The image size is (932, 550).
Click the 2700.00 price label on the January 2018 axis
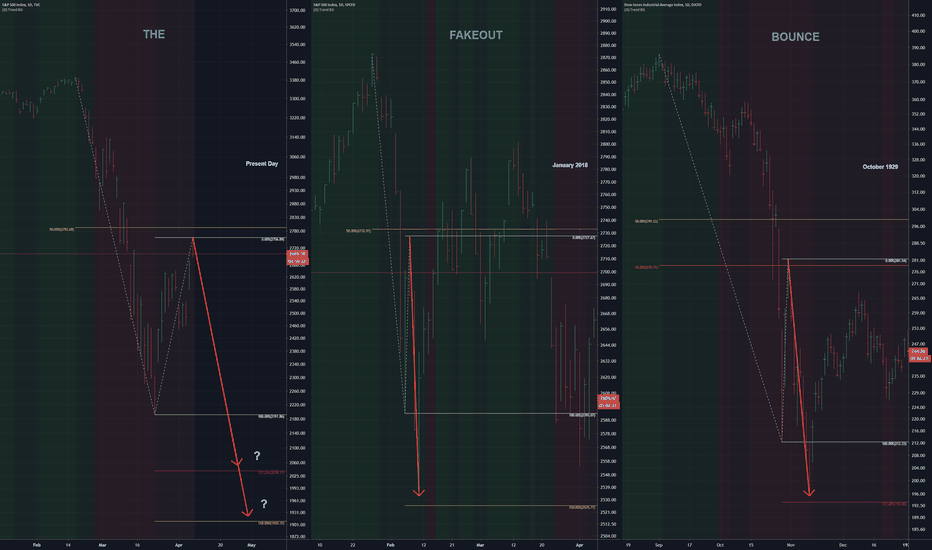tap(608, 272)
